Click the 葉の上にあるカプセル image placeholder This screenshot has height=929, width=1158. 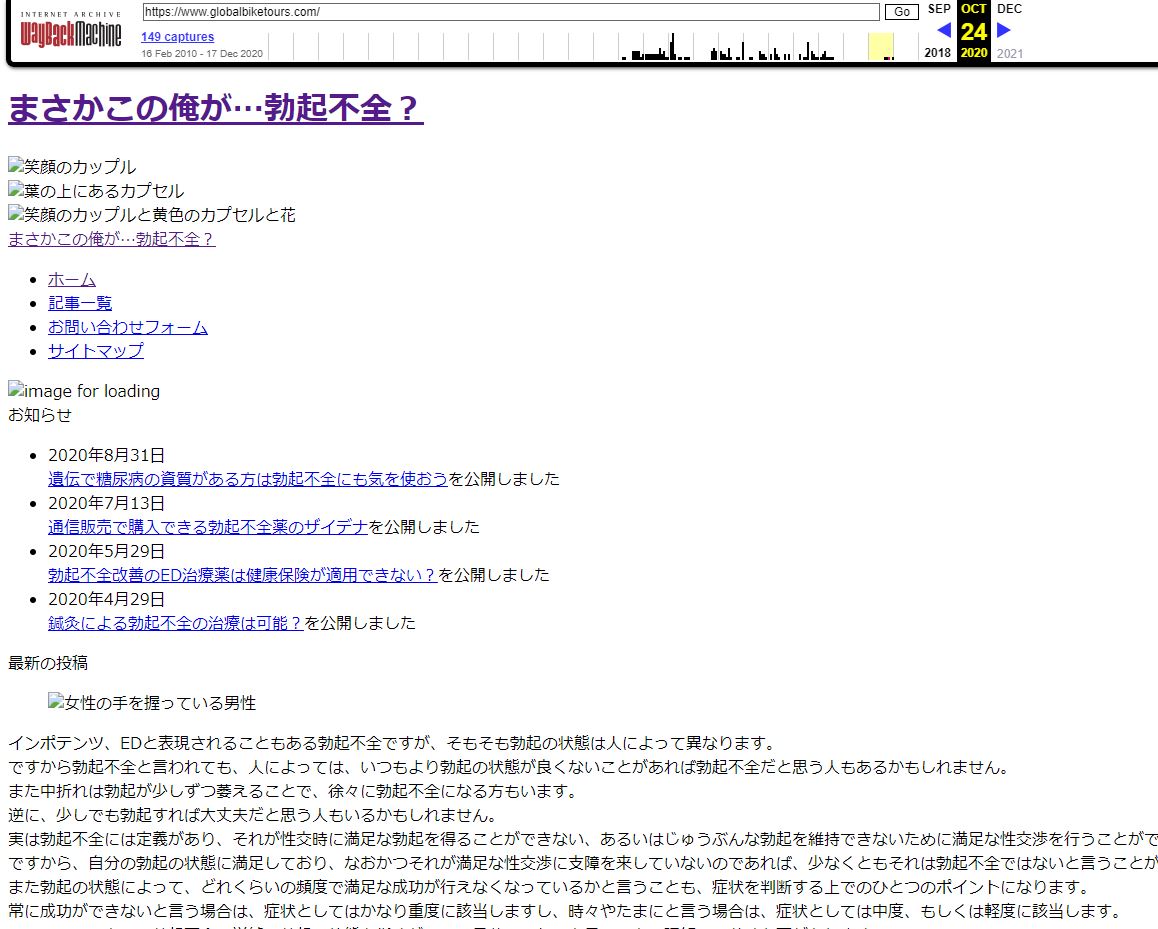[96, 191]
